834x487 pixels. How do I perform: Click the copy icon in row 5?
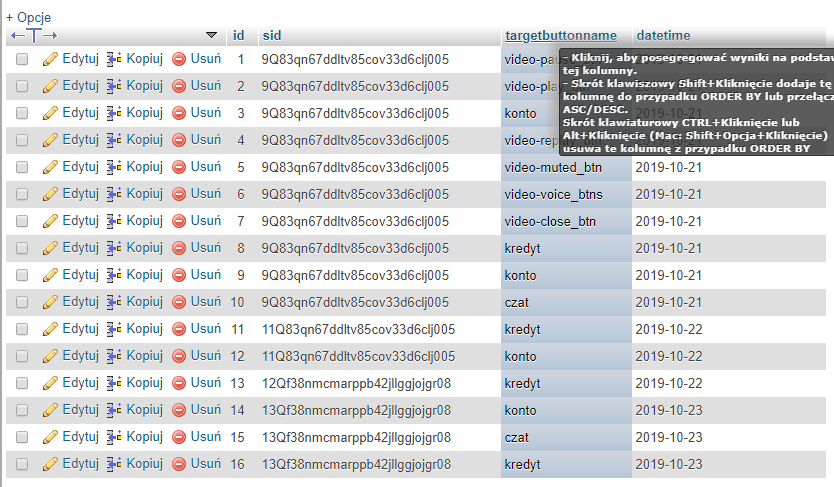coord(113,167)
